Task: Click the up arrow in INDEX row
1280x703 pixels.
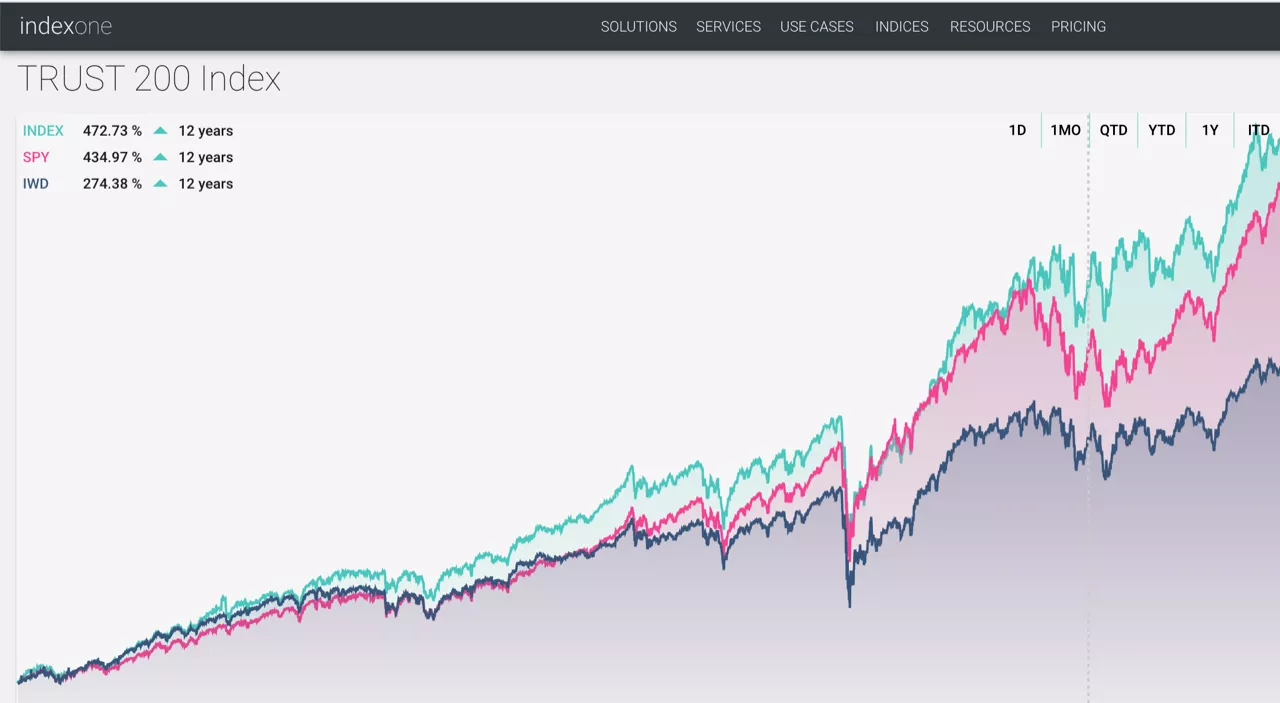Action: pos(160,130)
